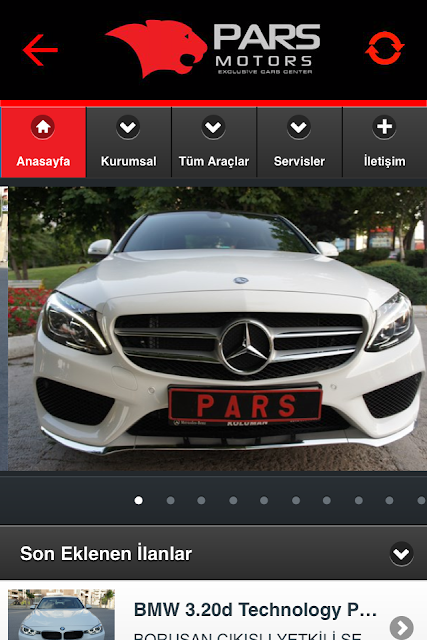Tap the arrow on BMW 3.20d listing
427x640 pixels.
(402, 627)
